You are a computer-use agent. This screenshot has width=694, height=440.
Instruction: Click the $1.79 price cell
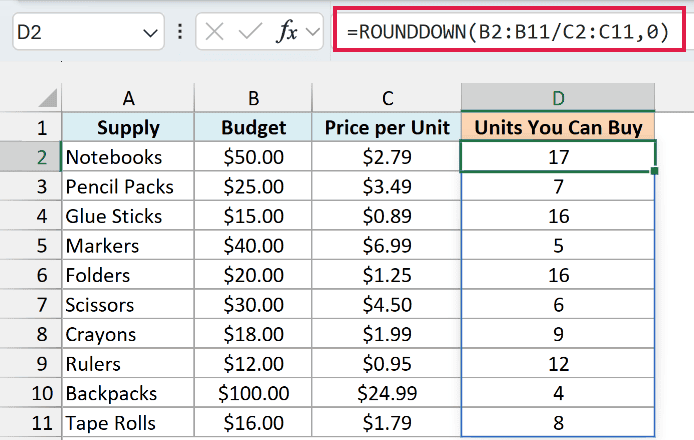[x=387, y=423]
